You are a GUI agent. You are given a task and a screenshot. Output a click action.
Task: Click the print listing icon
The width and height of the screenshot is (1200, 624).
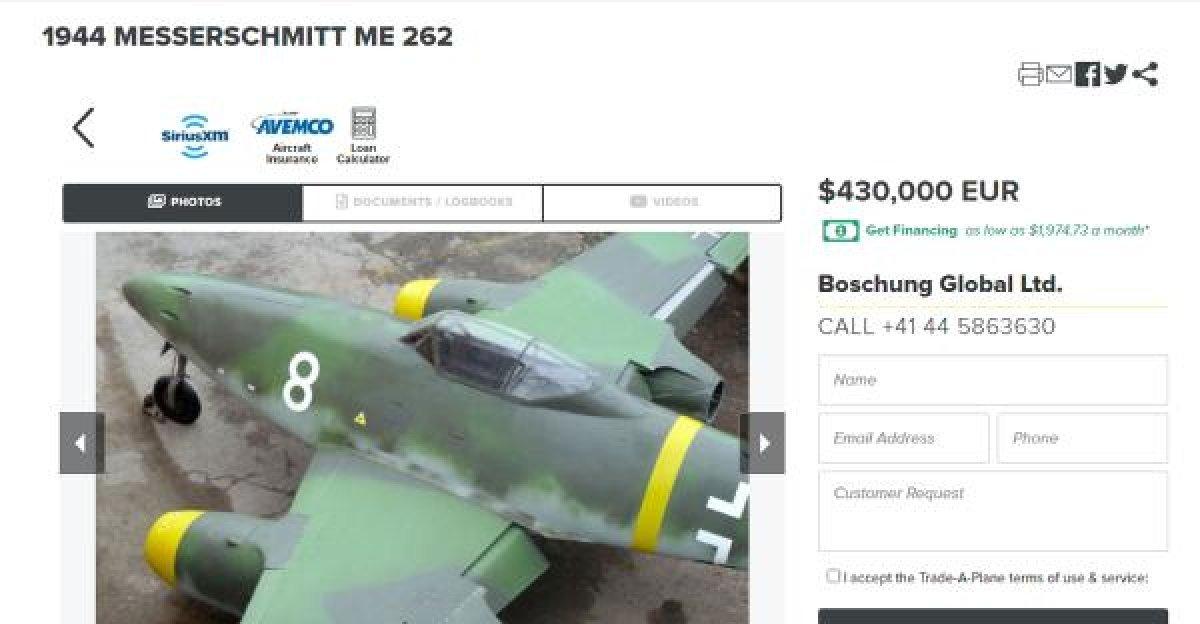[1030, 75]
